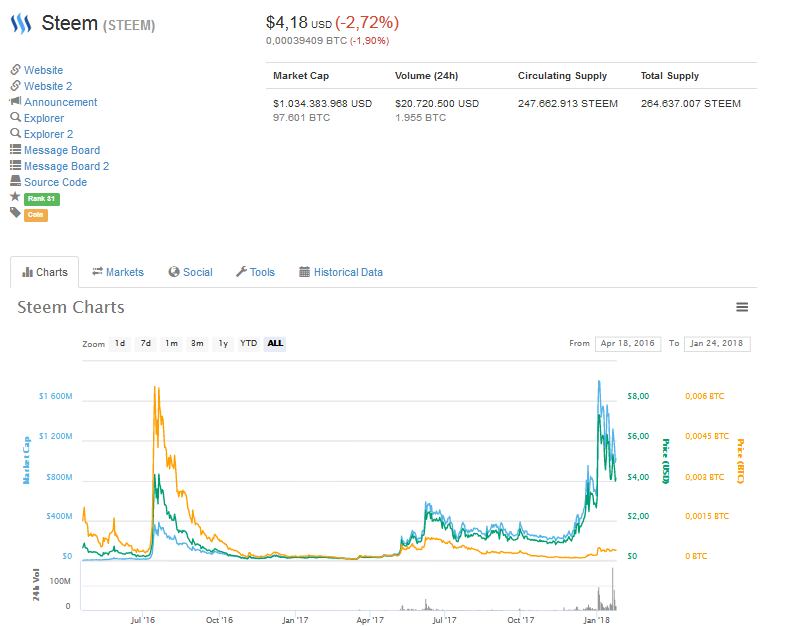
Task: Click the list icon beside Message Board
Action: click(15, 150)
